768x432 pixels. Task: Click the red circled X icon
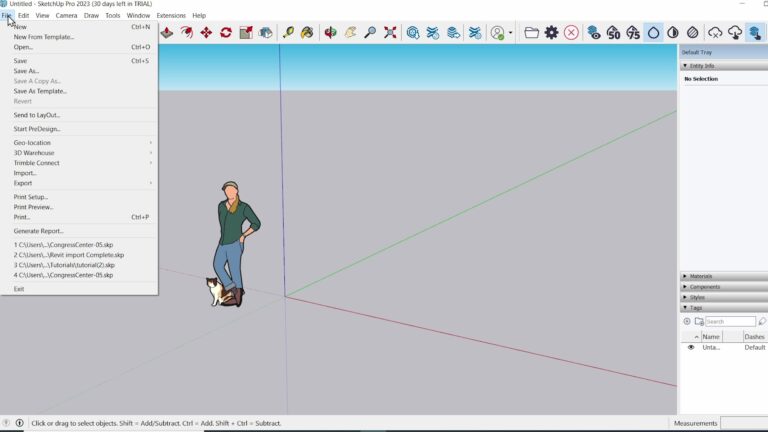click(571, 33)
